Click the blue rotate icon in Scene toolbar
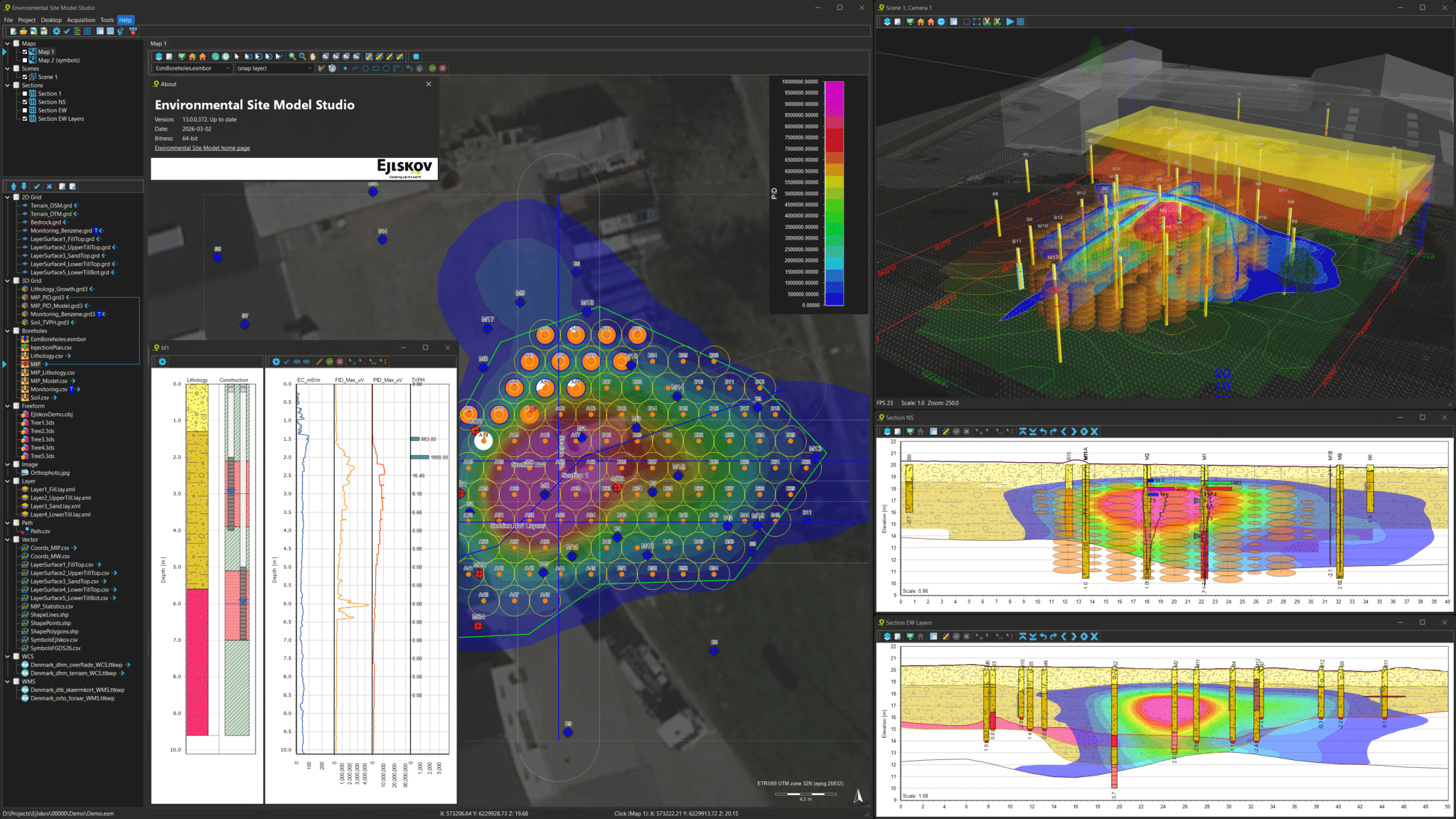The image size is (1456, 819). click(x=941, y=22)
